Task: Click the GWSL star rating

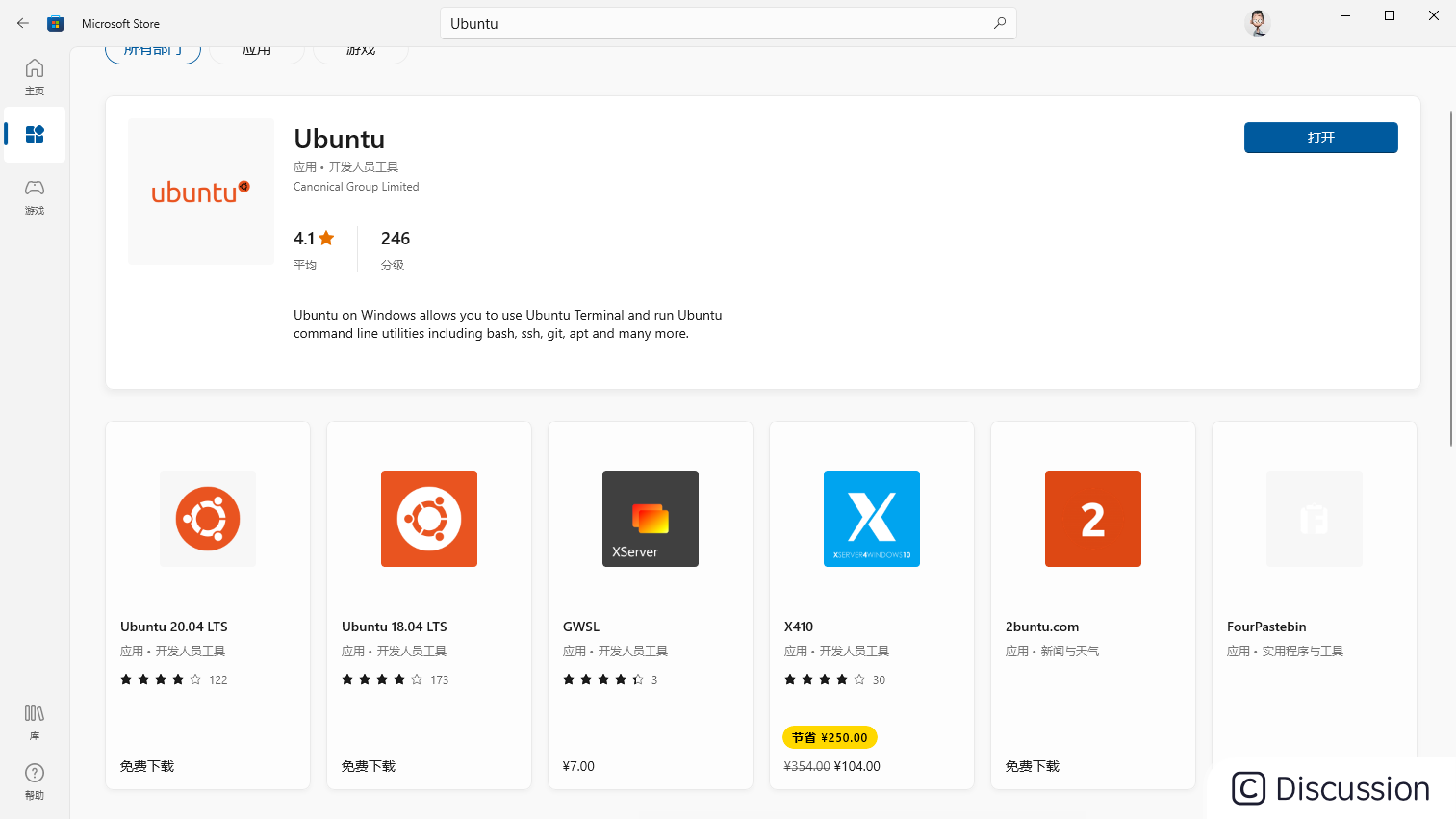Action: tap(603, 679)
